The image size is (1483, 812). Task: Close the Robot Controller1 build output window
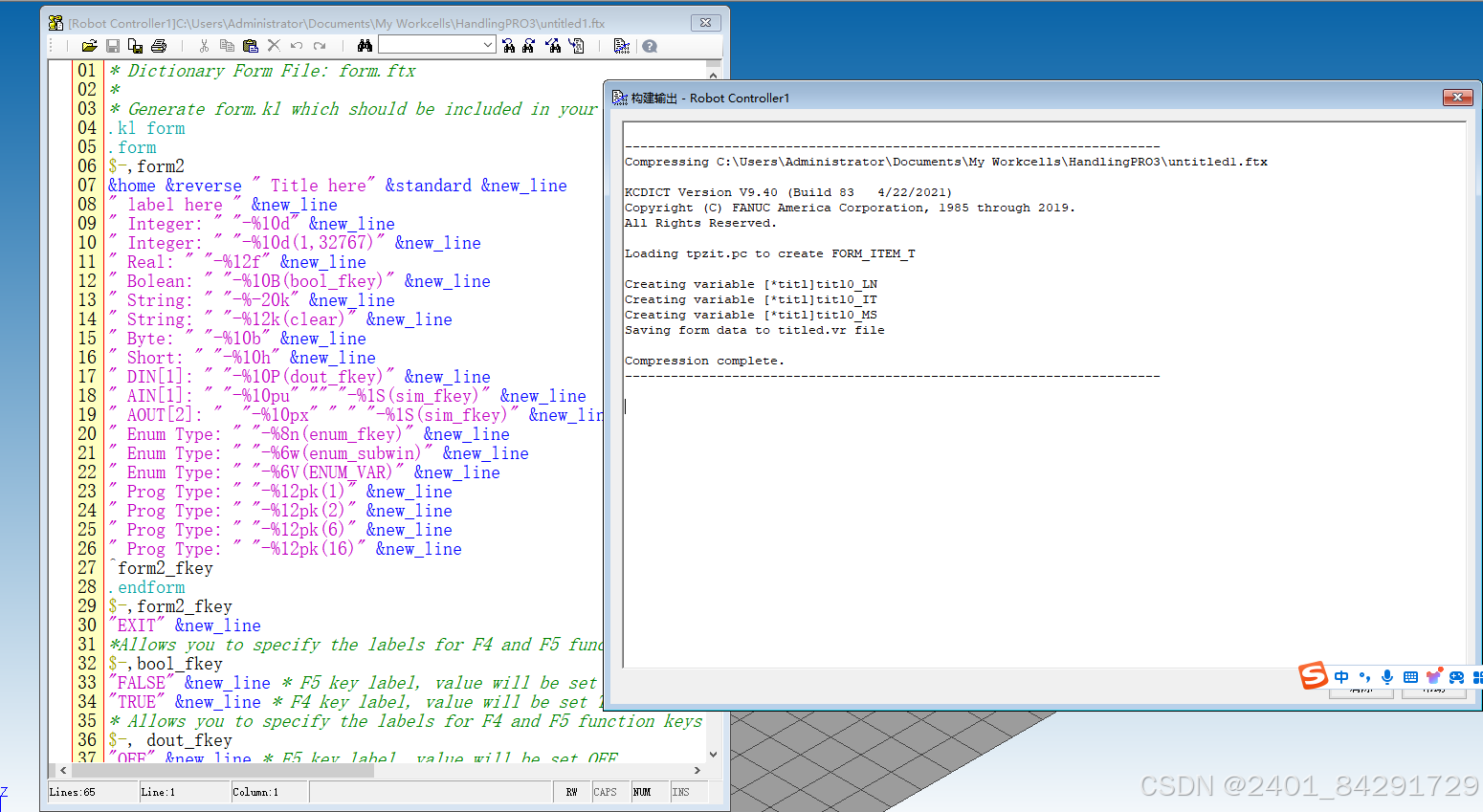pos(1457,98)
